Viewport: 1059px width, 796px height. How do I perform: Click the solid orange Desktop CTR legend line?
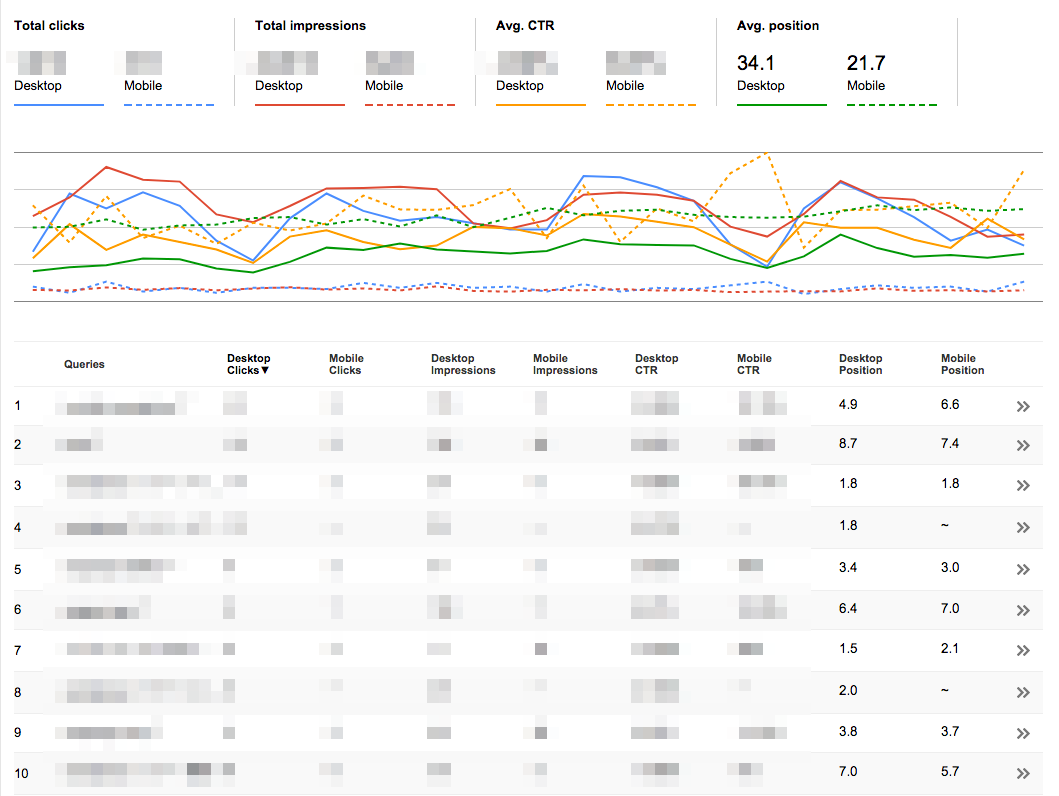540,105
